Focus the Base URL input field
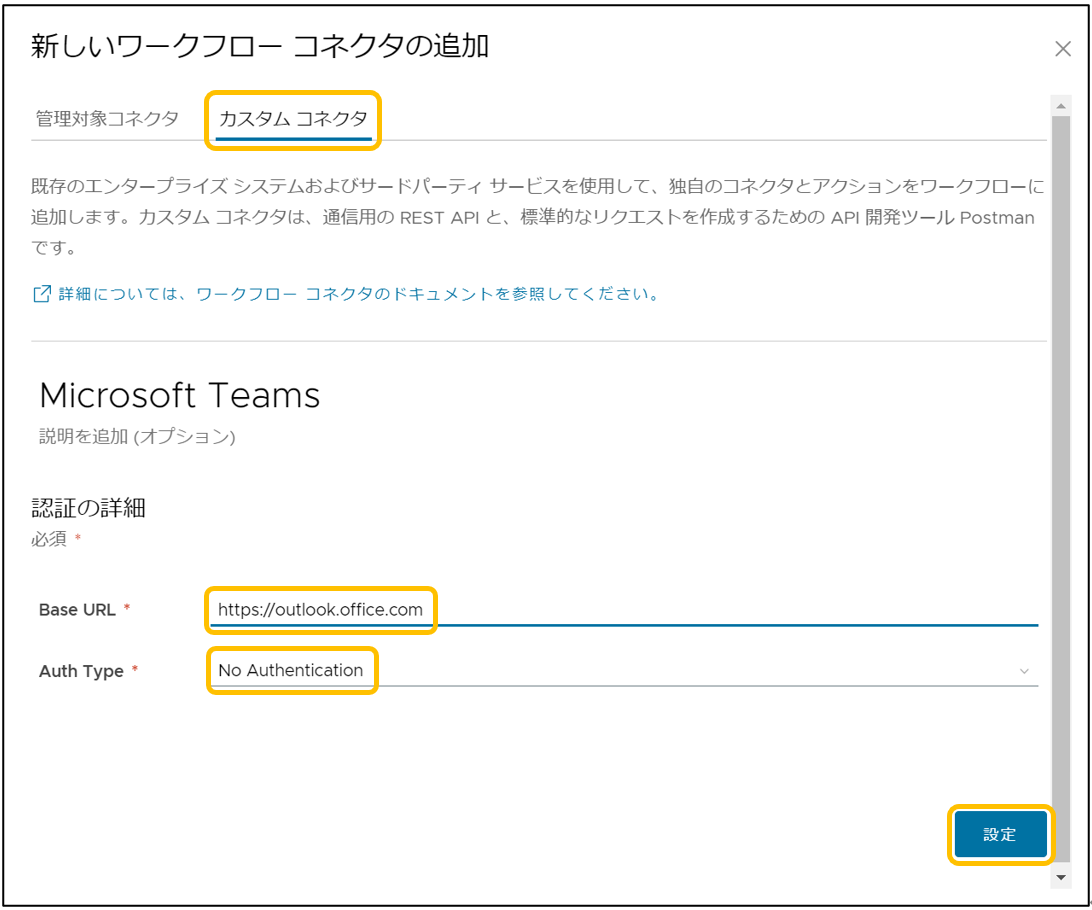Viewport: 1092px width, 910px height. point(623,610)
